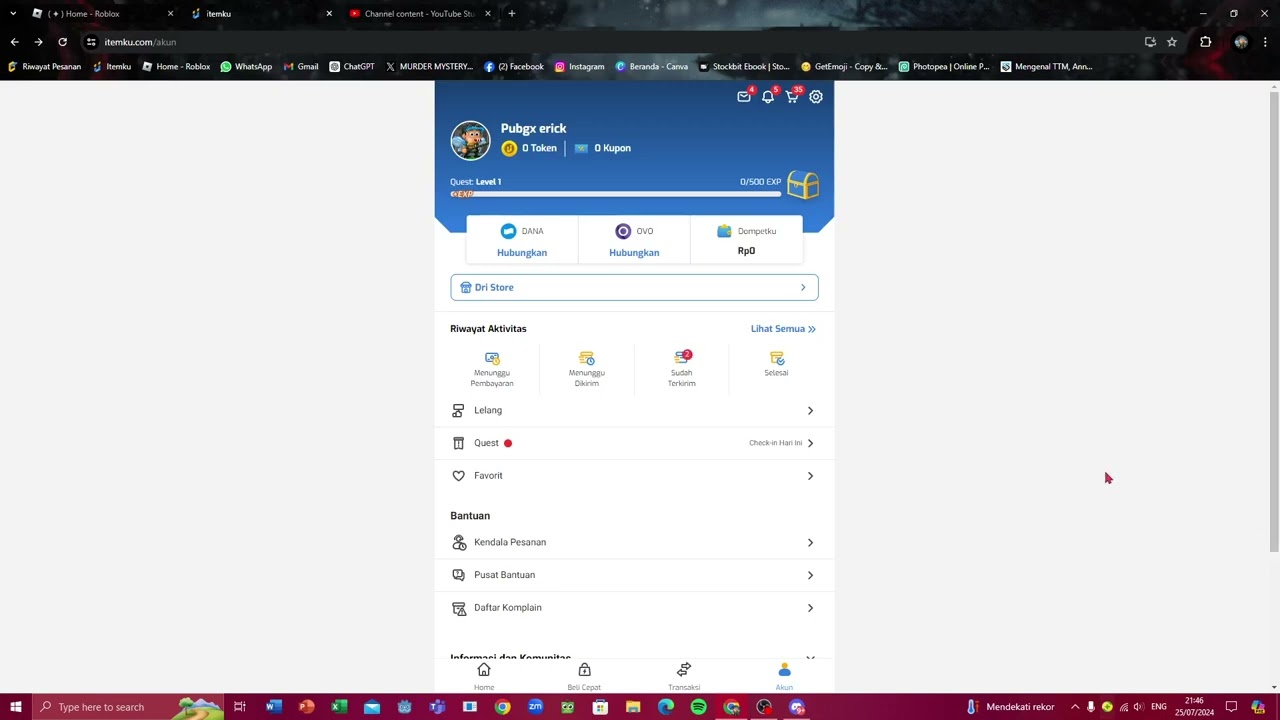This screenshot has width=1280, height=720.
Task: Go to Home bottom tab
Action: (484, 676)
